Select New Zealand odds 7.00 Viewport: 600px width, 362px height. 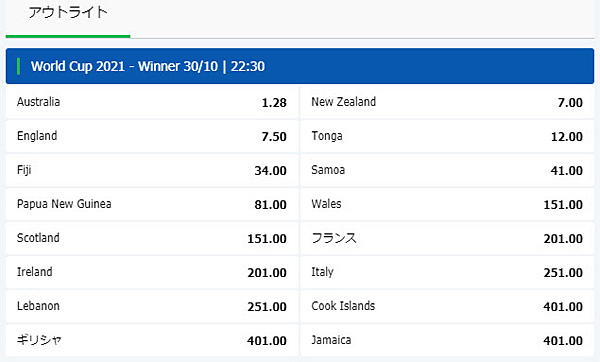[447, 102]
